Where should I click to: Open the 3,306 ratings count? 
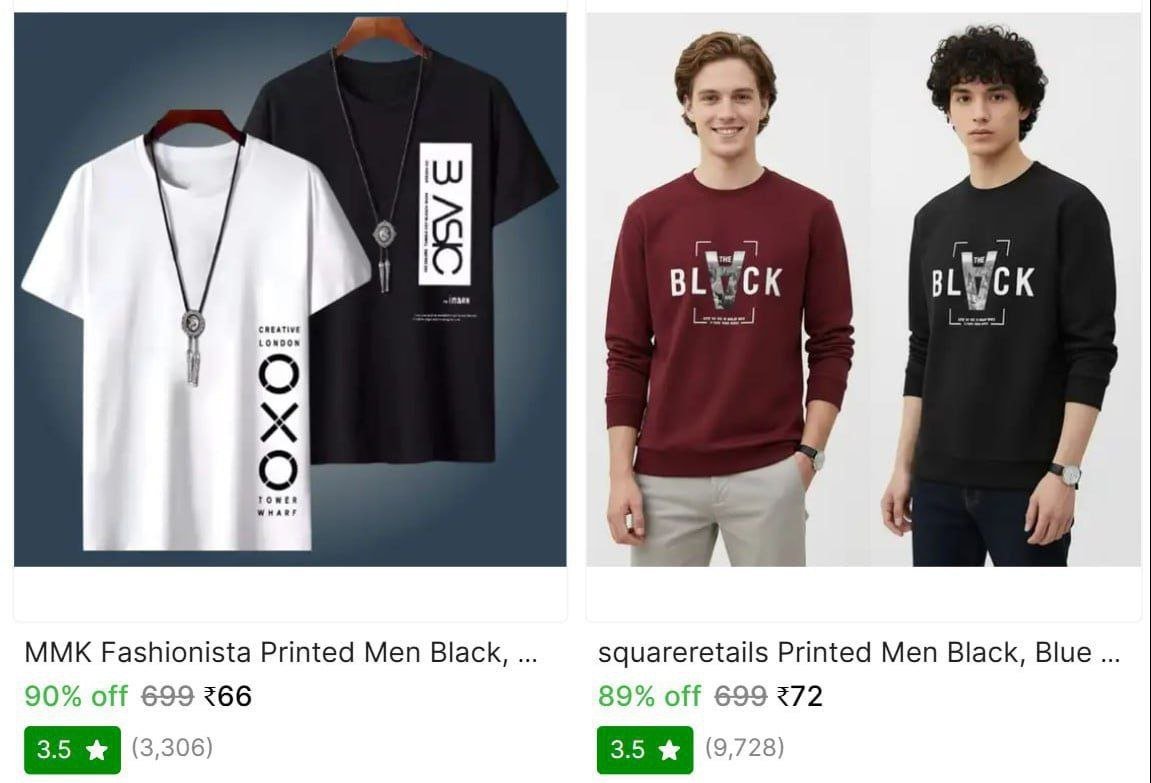click(172, 748)
